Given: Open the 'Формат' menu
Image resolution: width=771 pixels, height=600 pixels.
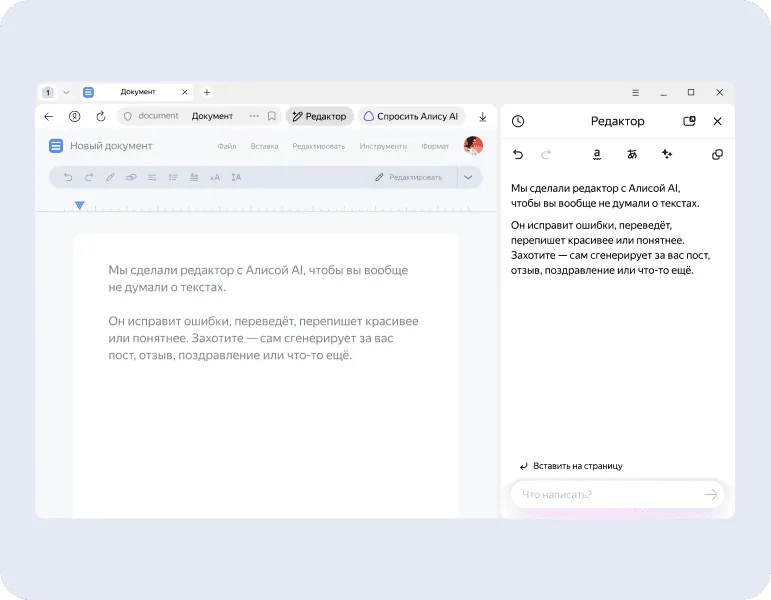Looking at the screenshot, I should click(x=435, y=146).
